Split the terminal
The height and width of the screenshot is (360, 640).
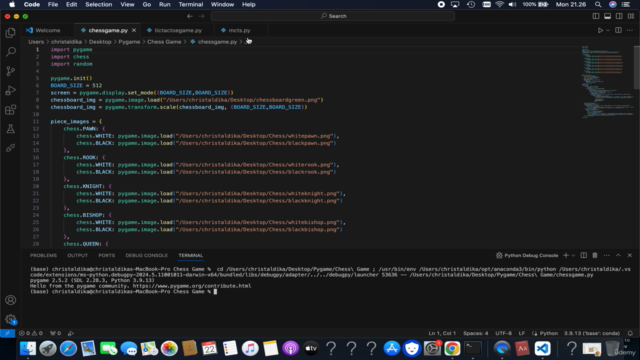click(x=584, y=256)
